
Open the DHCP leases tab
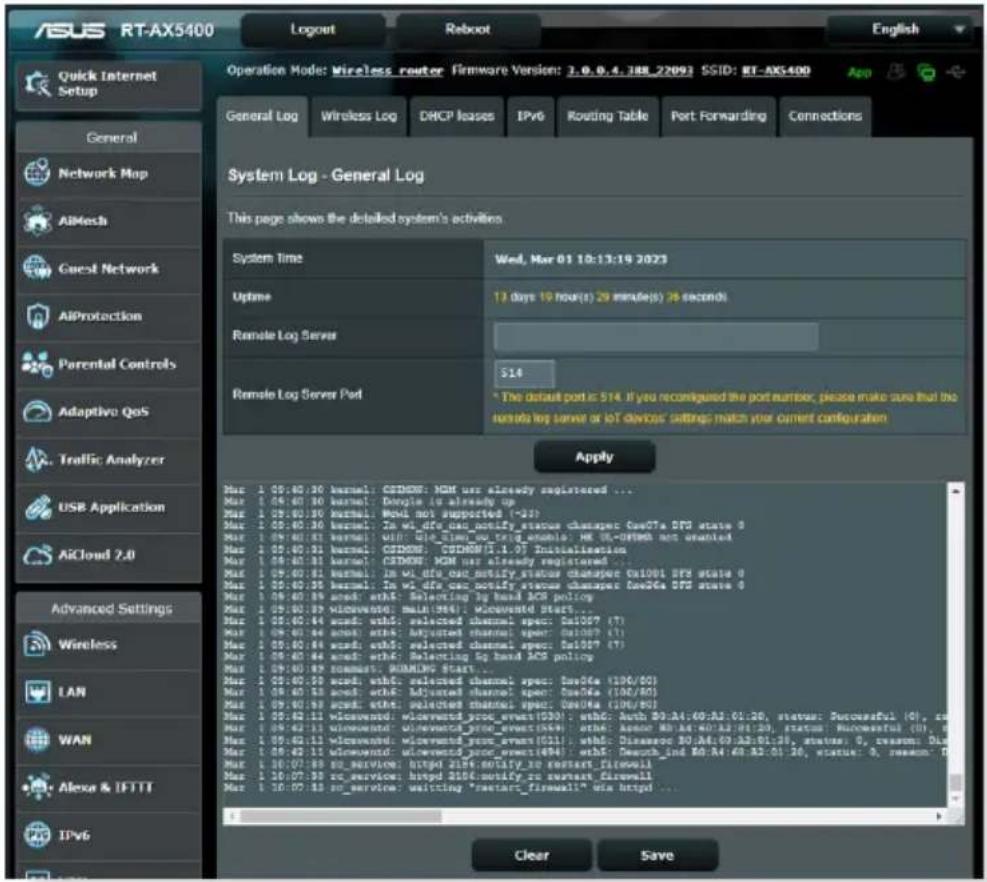[457, 116]
